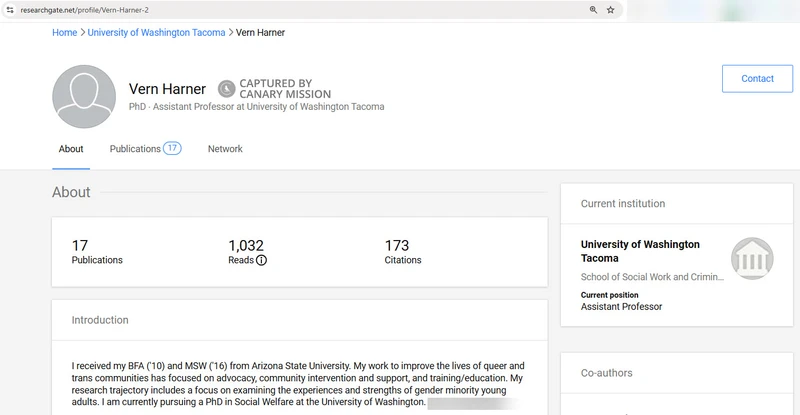
Task: Click the Reads info circle icon
Action: coord(261,260)
